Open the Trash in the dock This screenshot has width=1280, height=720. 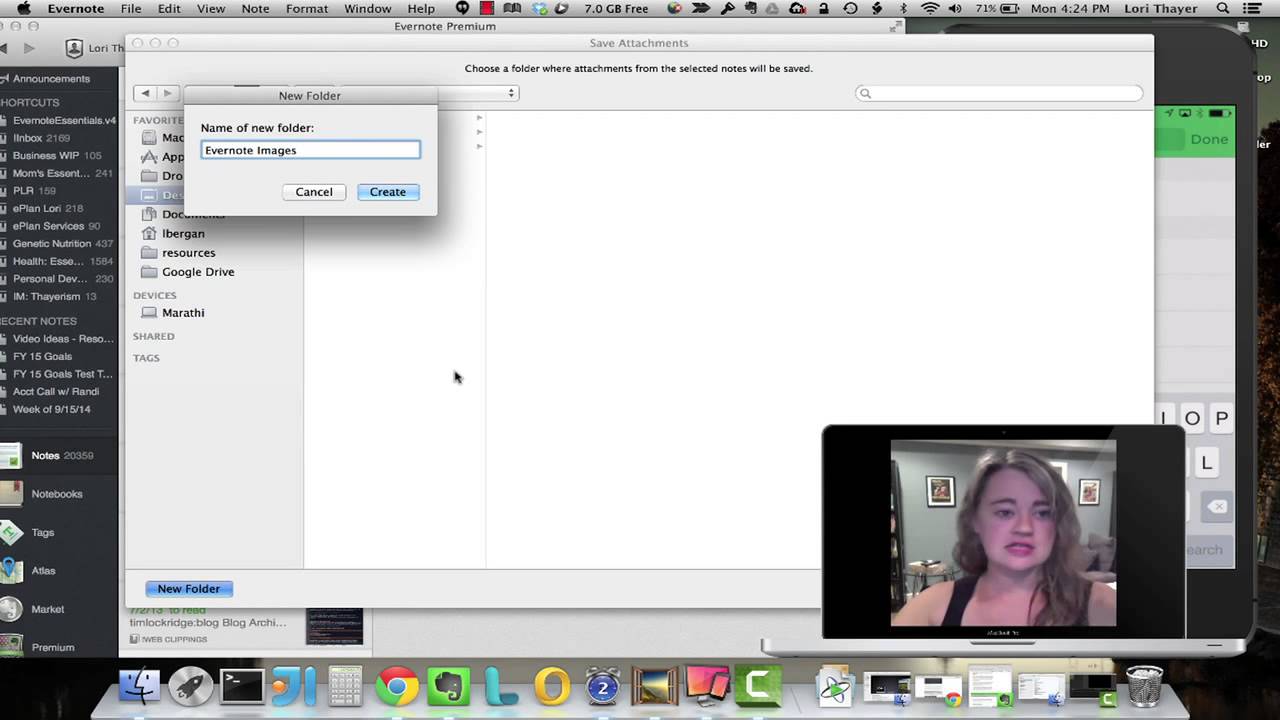(1145, 687)
